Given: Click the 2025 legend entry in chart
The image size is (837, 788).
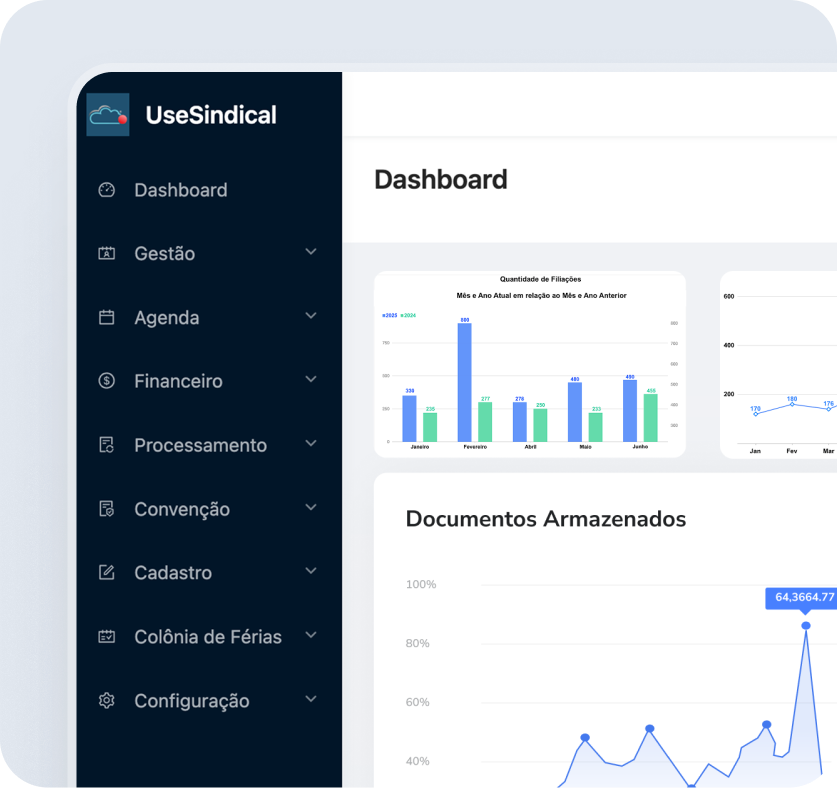Looking at the screenshot, I should tap(390, 315).
